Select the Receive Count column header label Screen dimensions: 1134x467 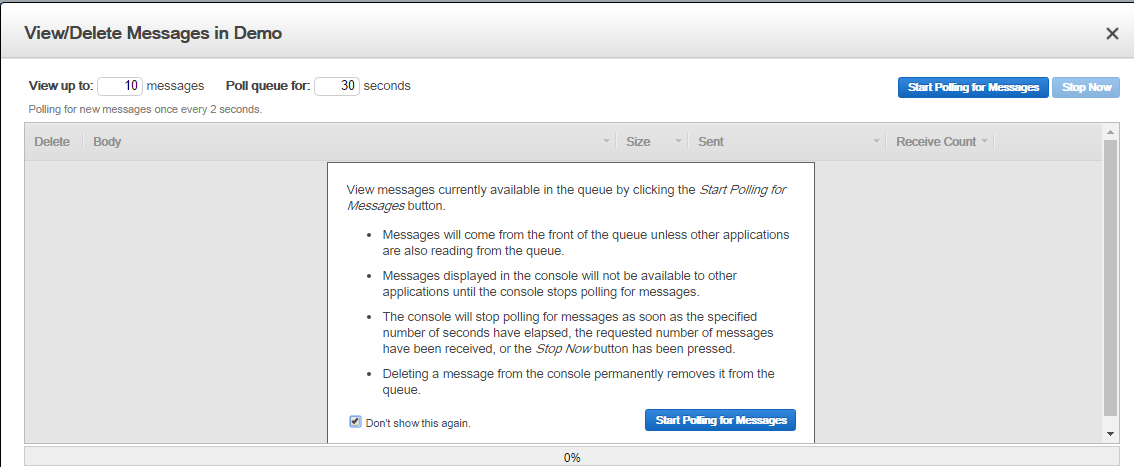[936, 142]
